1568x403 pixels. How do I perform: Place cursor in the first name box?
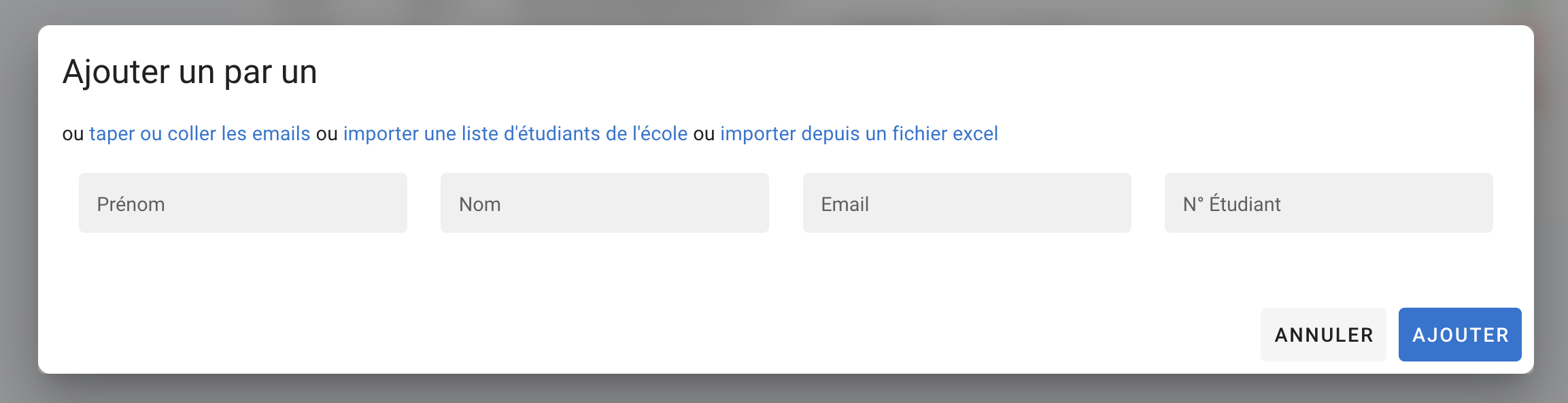pos(243,204)
